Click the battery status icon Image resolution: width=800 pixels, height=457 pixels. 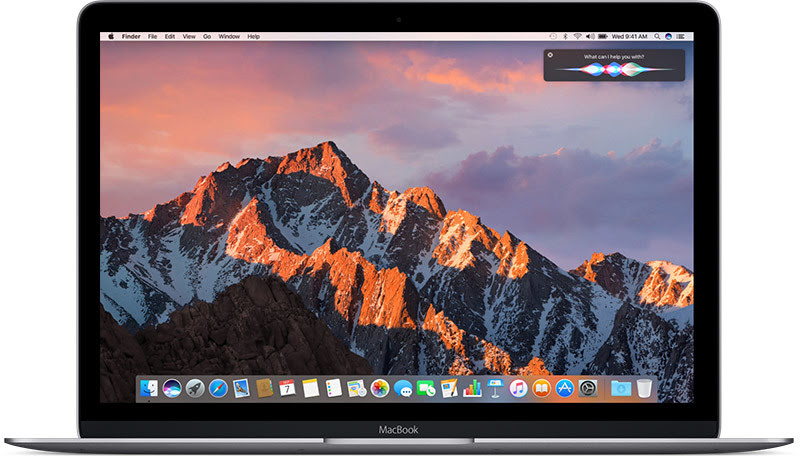pos(603,36)
